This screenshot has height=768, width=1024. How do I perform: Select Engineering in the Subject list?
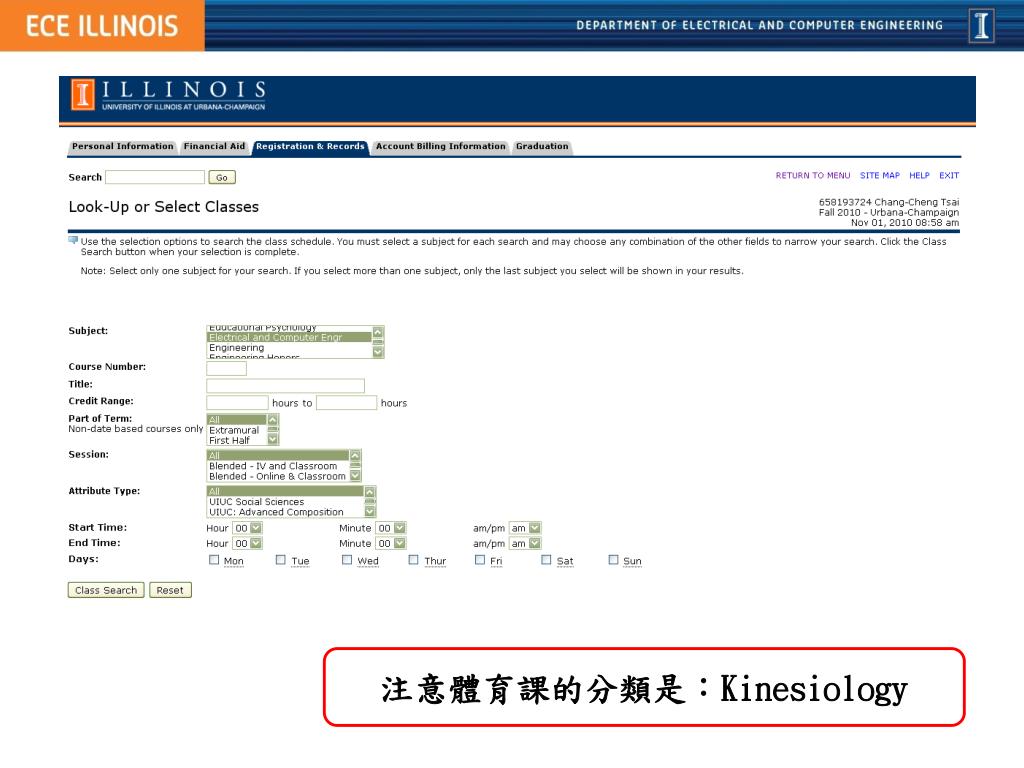289,347
